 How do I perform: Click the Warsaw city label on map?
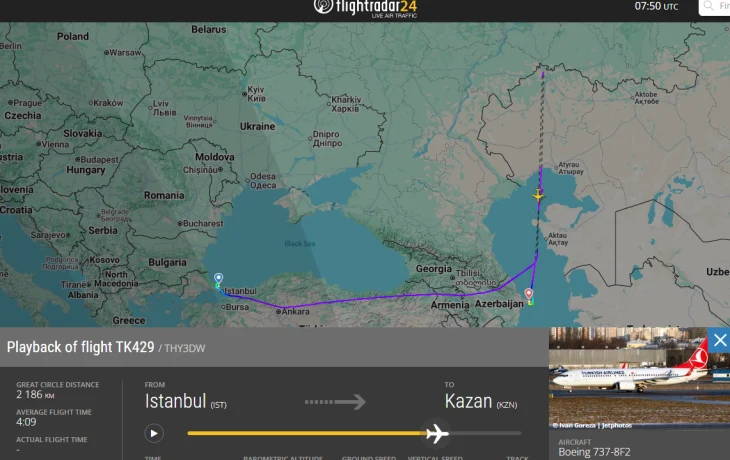125,53
